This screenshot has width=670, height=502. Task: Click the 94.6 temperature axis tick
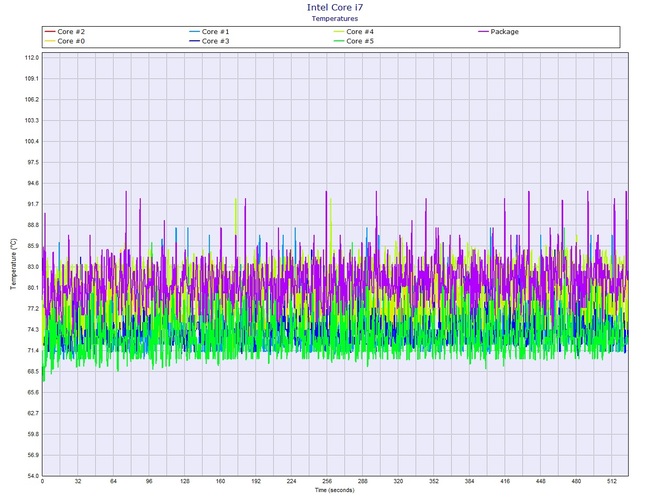[x=32, y=183]
